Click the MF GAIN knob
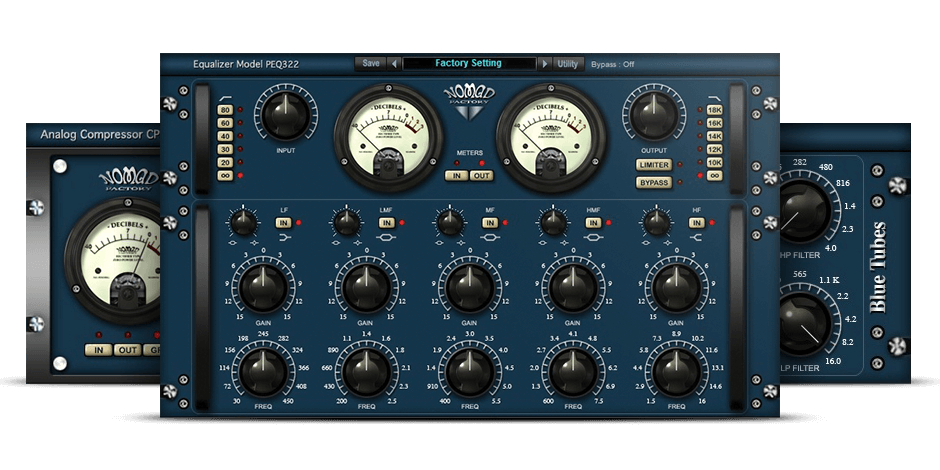940x470 pixels. pyautogui.click(x=470, y=289)
